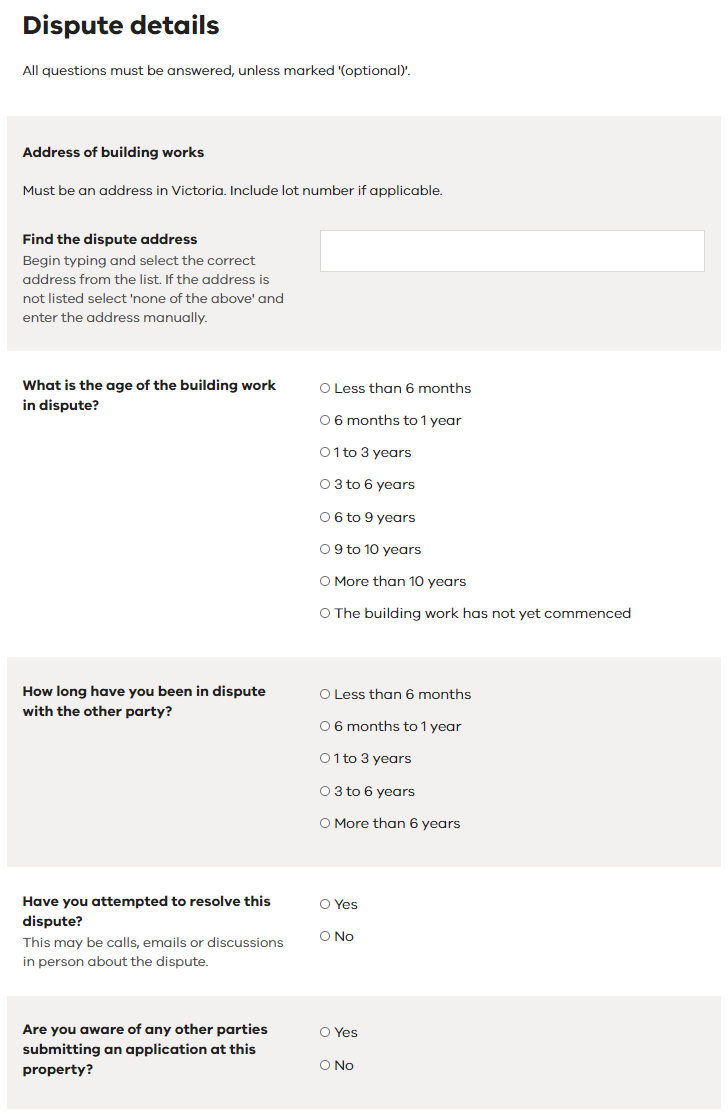
Task: Choose building work age '1 to 3 years'
Action: point(325,452)
